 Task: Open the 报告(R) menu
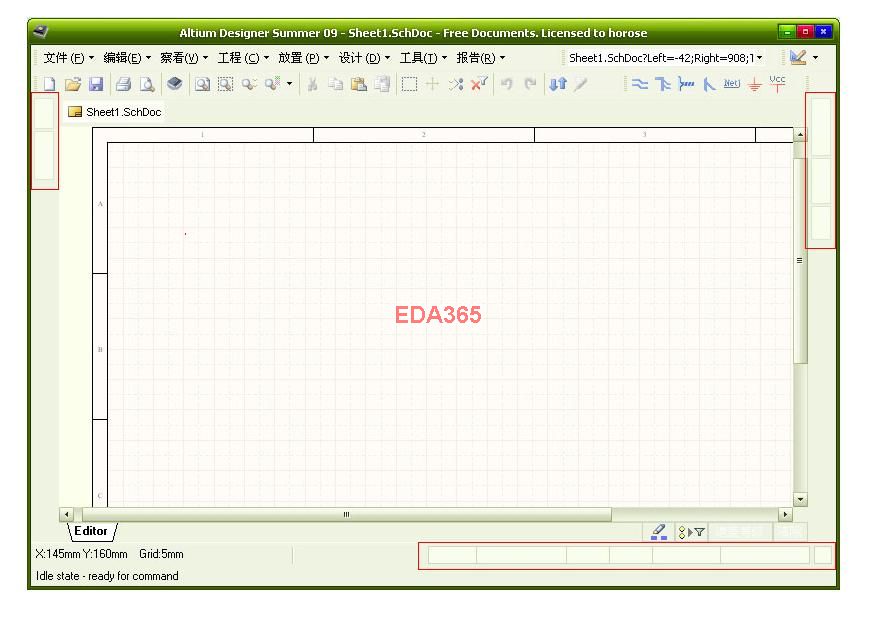tap(480, 58)
